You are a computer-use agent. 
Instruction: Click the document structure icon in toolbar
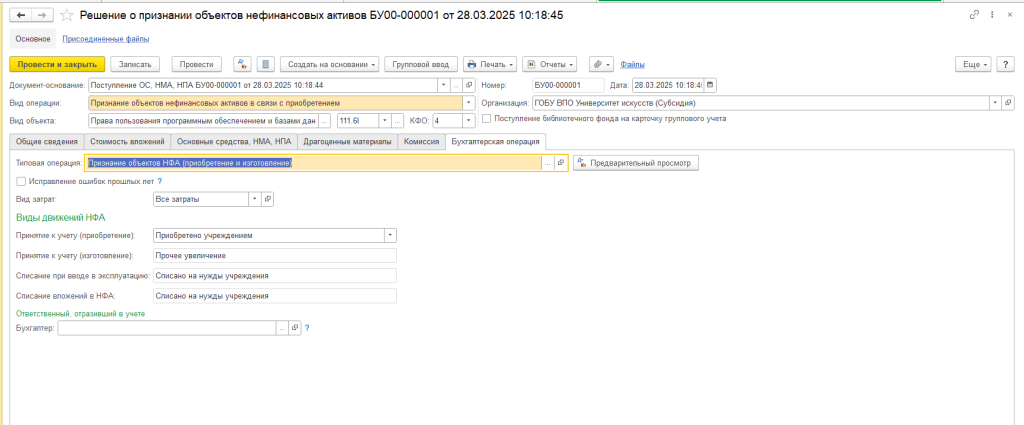(x=265, y=64)
